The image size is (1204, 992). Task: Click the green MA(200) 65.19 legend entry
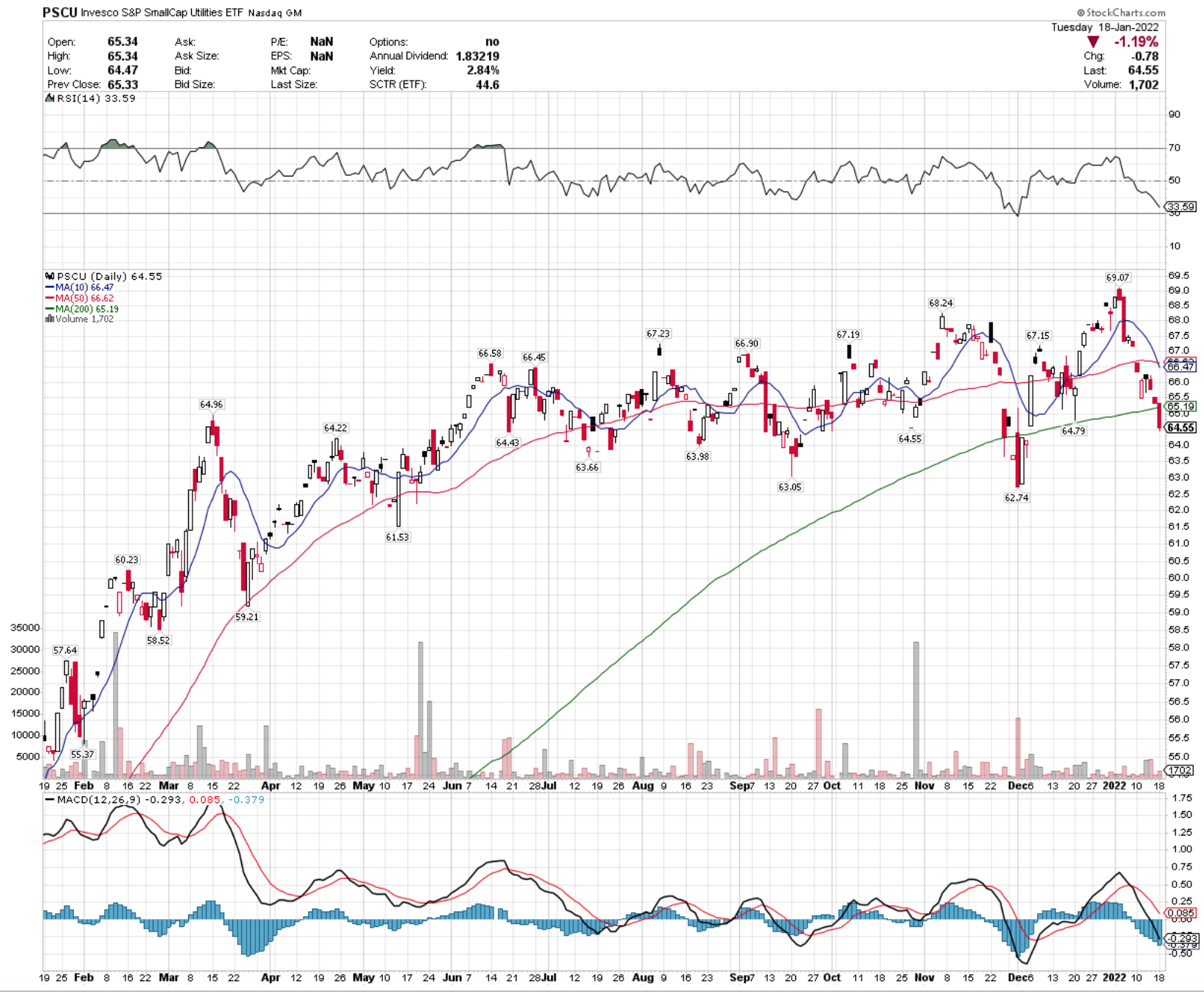[82, 309]
